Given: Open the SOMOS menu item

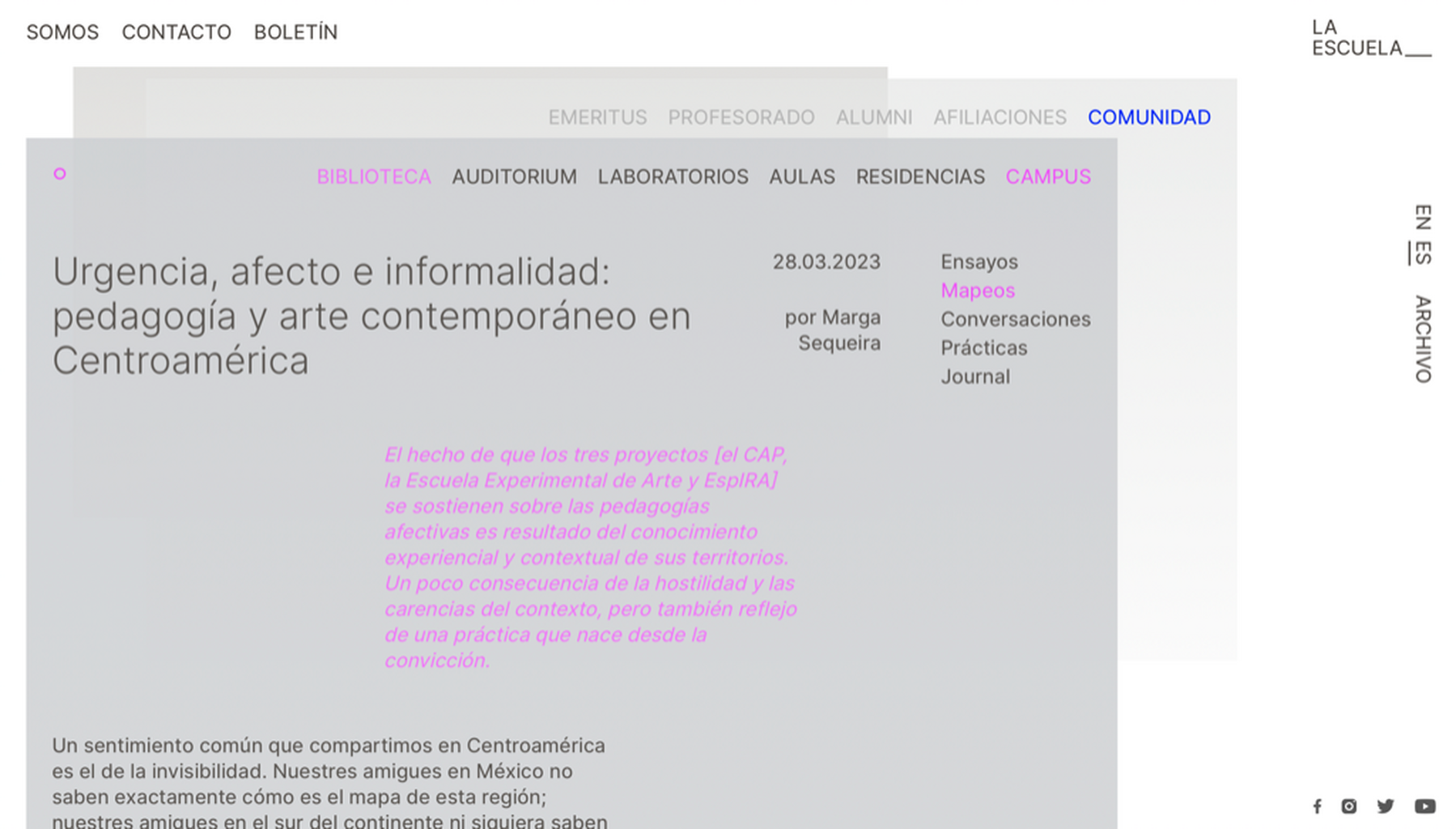Looking at the screenshot, I should click(x=62, y=32).
